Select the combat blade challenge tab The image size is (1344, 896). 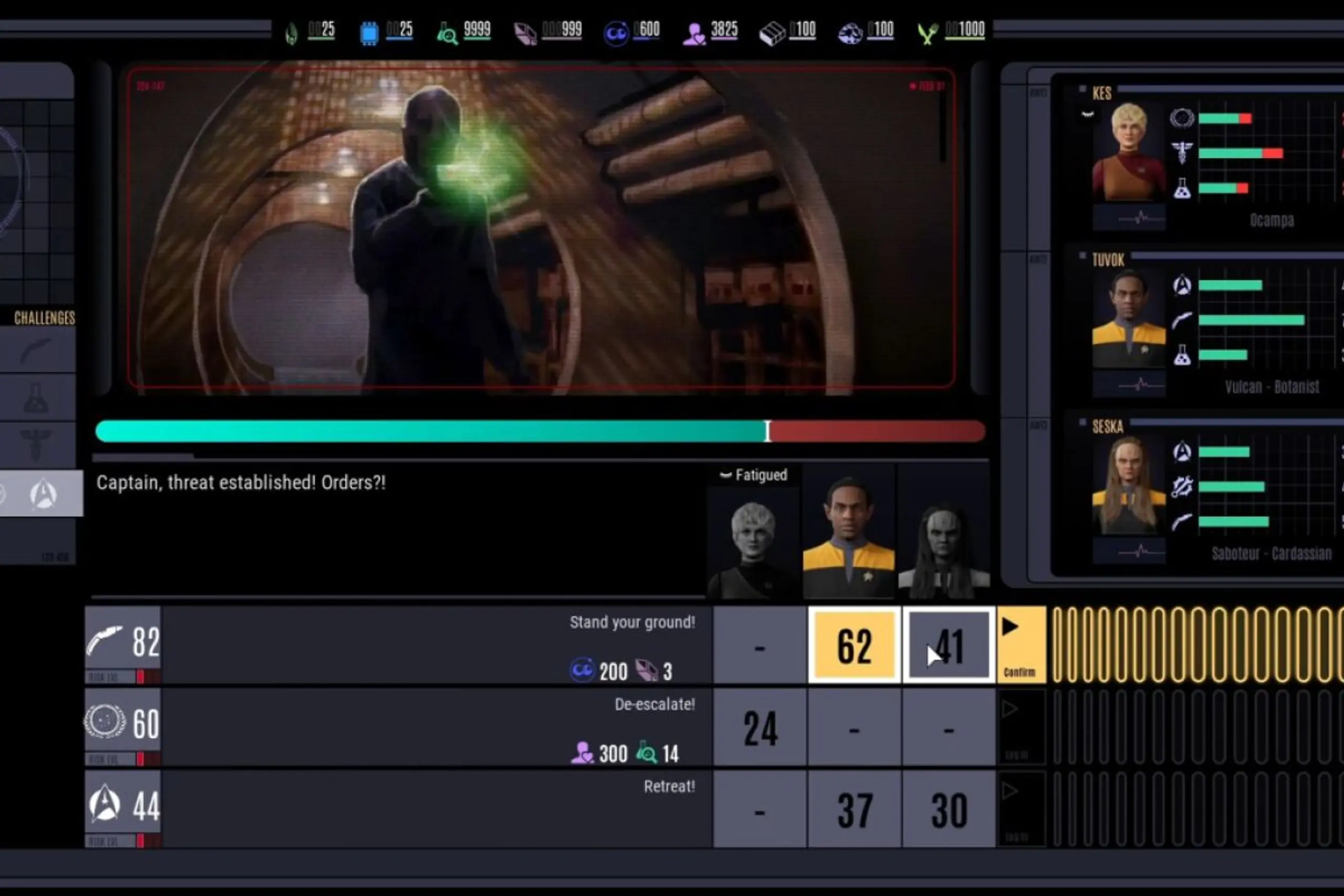point(36,350)
